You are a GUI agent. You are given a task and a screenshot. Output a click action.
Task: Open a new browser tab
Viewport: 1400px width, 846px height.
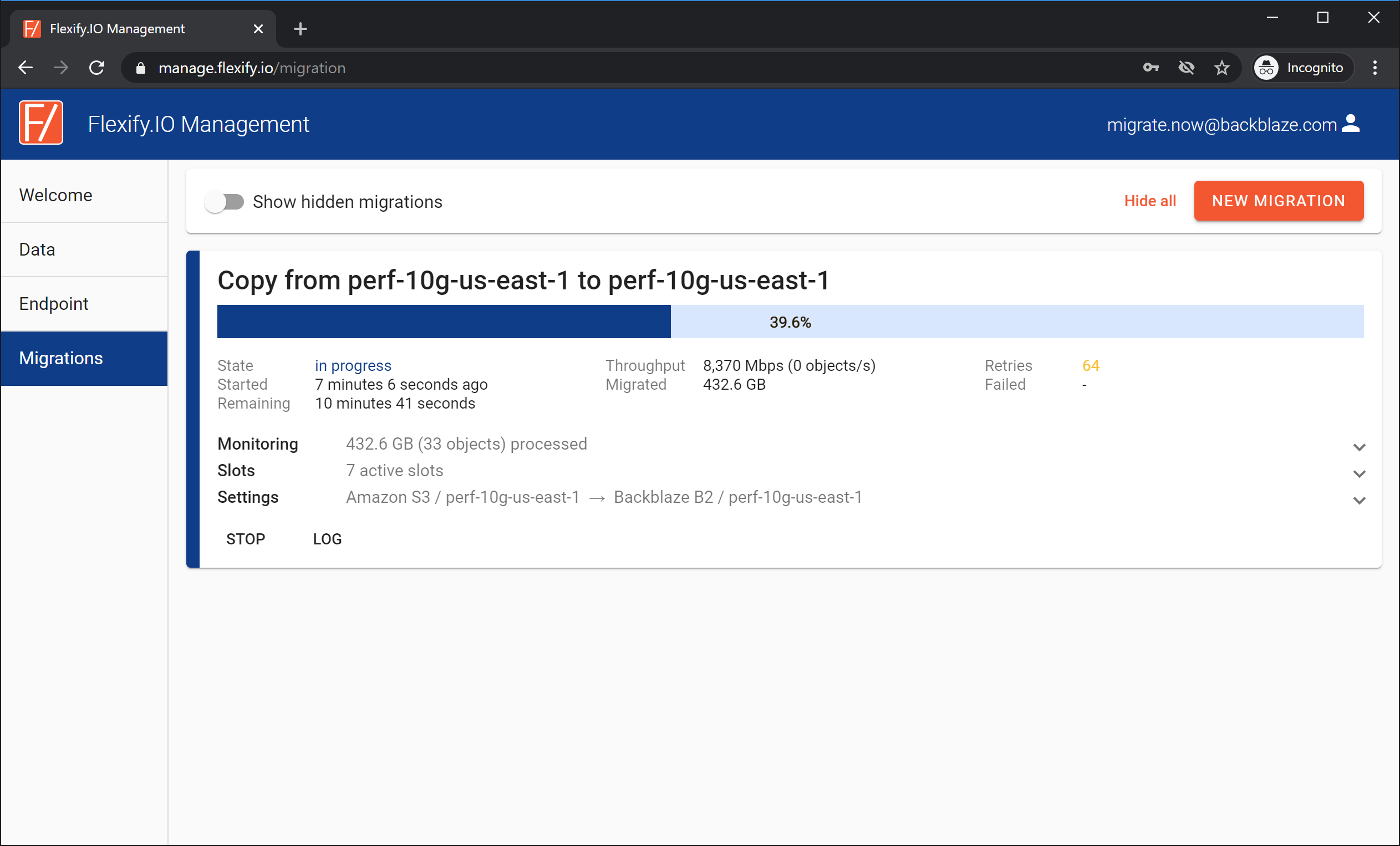coord(301,28)
